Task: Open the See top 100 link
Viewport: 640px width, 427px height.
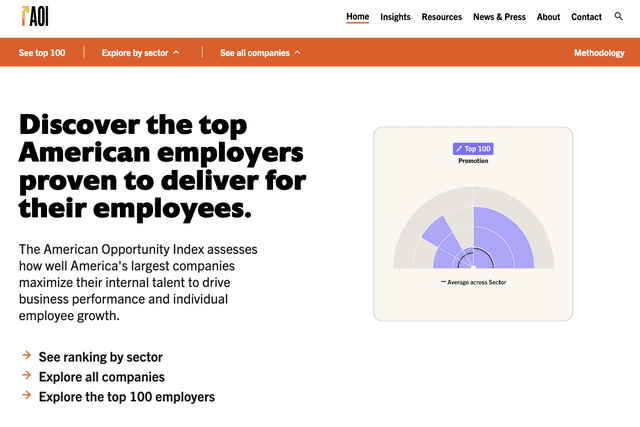Action: point(42,53)
